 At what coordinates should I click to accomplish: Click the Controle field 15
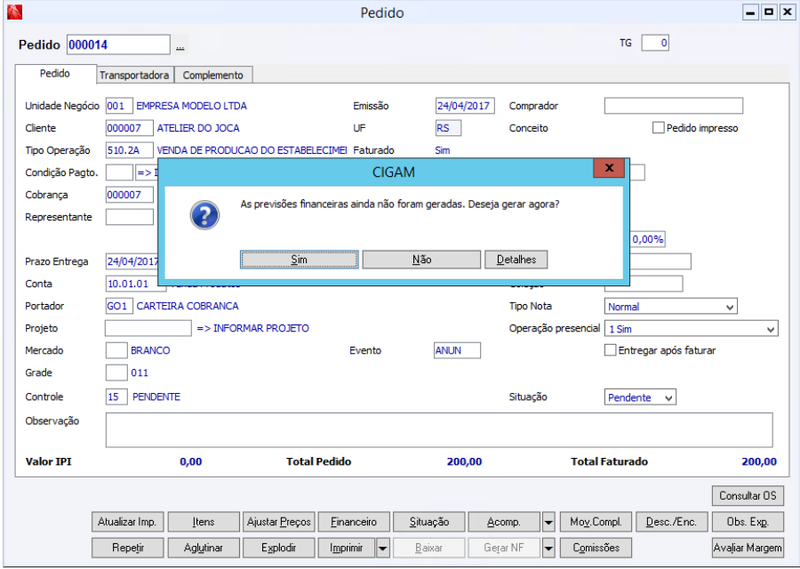tap(116, 397)
